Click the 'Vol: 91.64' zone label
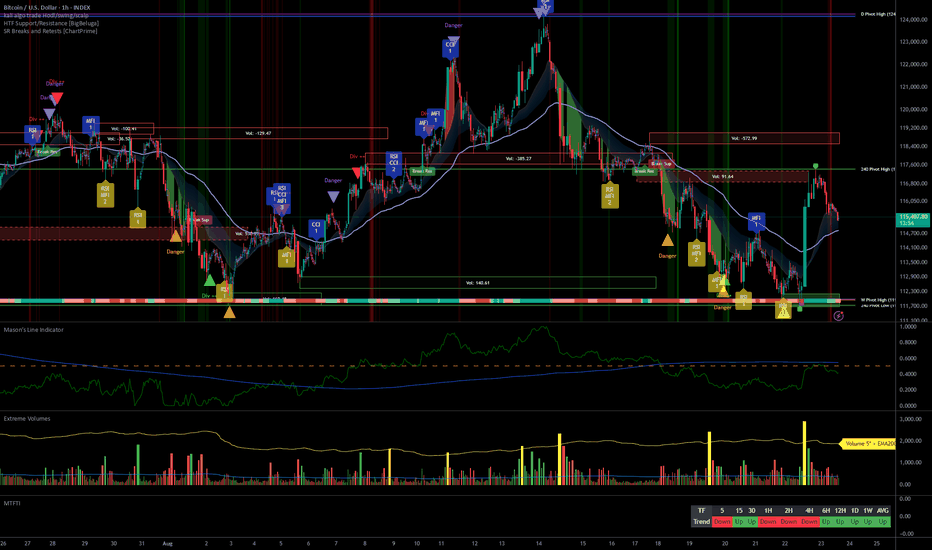Viewport: 932px width, 550px height. click(x=723, y=177)
